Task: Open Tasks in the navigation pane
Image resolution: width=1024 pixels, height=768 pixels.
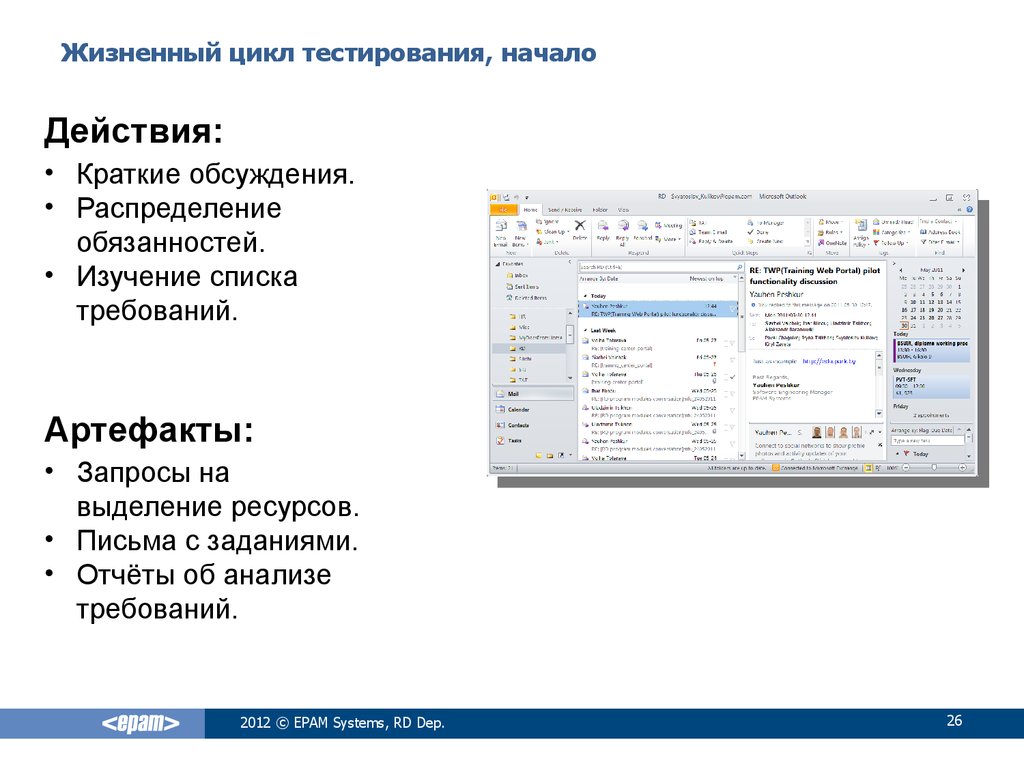Action: pyautogui.click(x=515, y=440)
